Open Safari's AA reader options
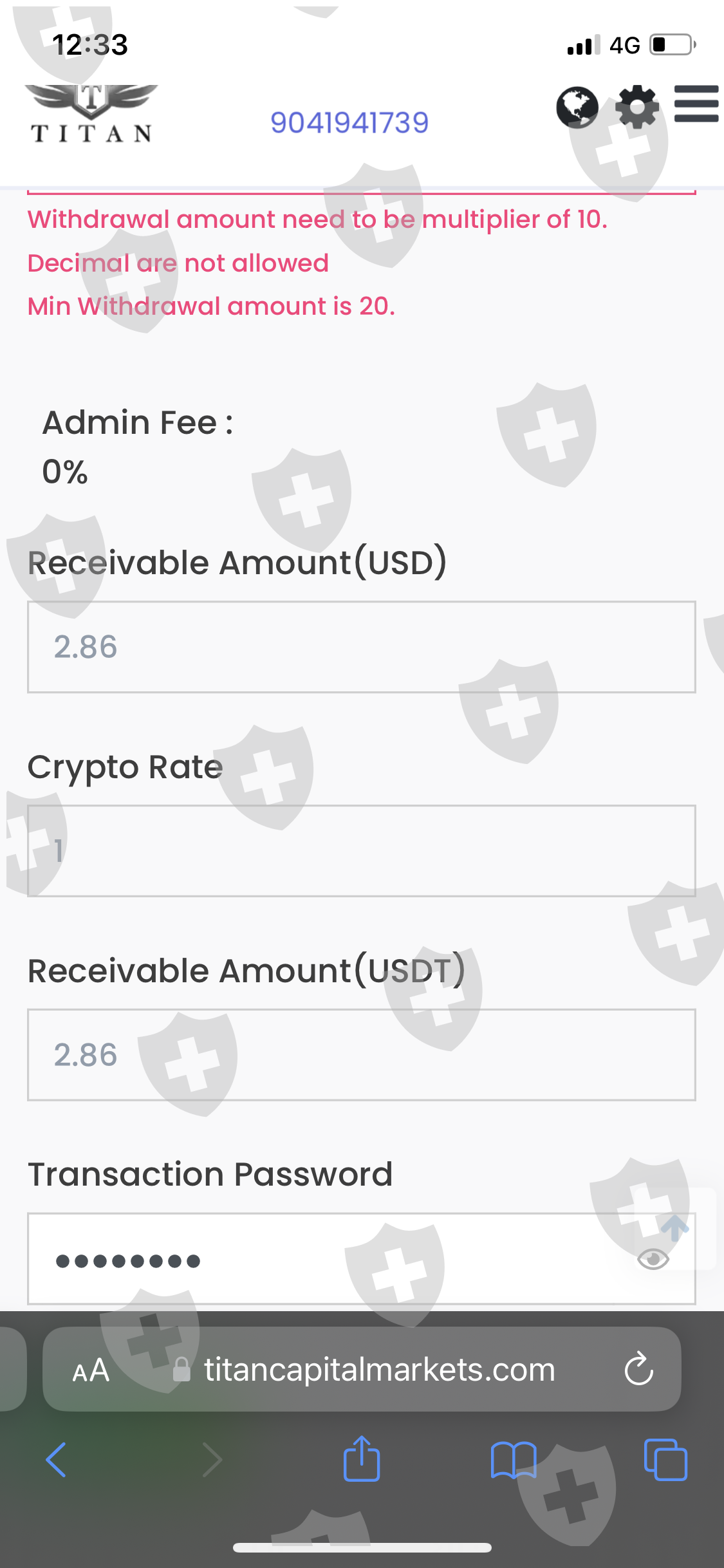Image resolution: width=724 pixels, height=1568 pixels. 91,1370
